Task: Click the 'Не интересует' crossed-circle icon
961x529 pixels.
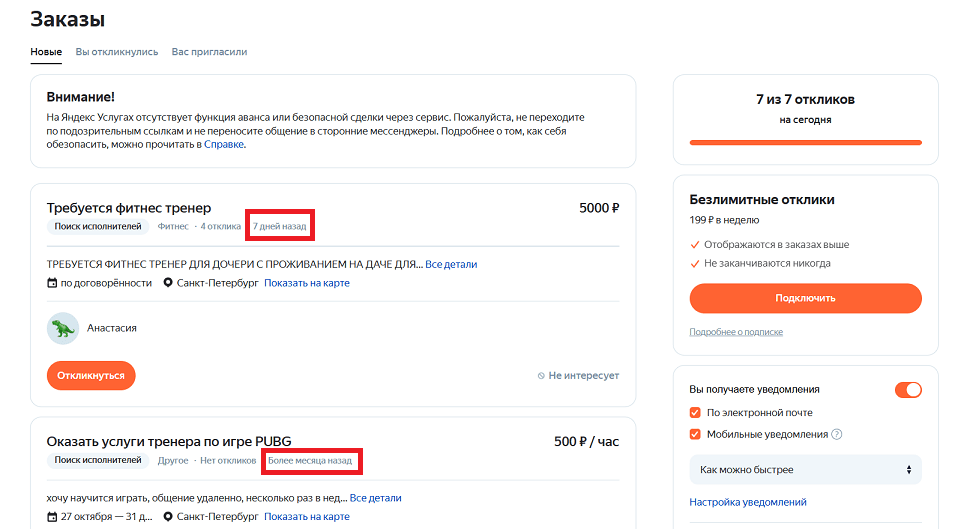Action: point(541,376)
